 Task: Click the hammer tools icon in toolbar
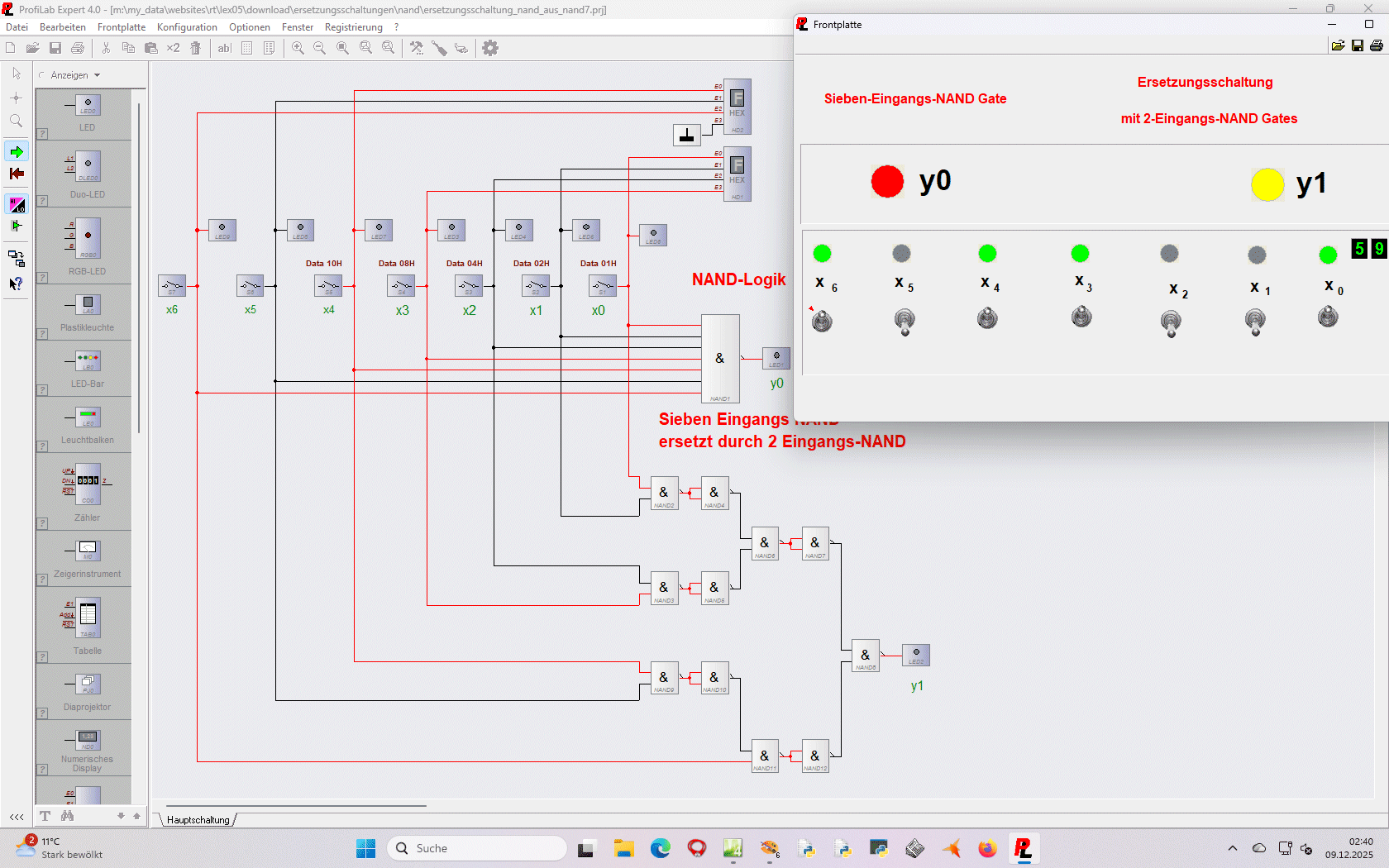417,48
